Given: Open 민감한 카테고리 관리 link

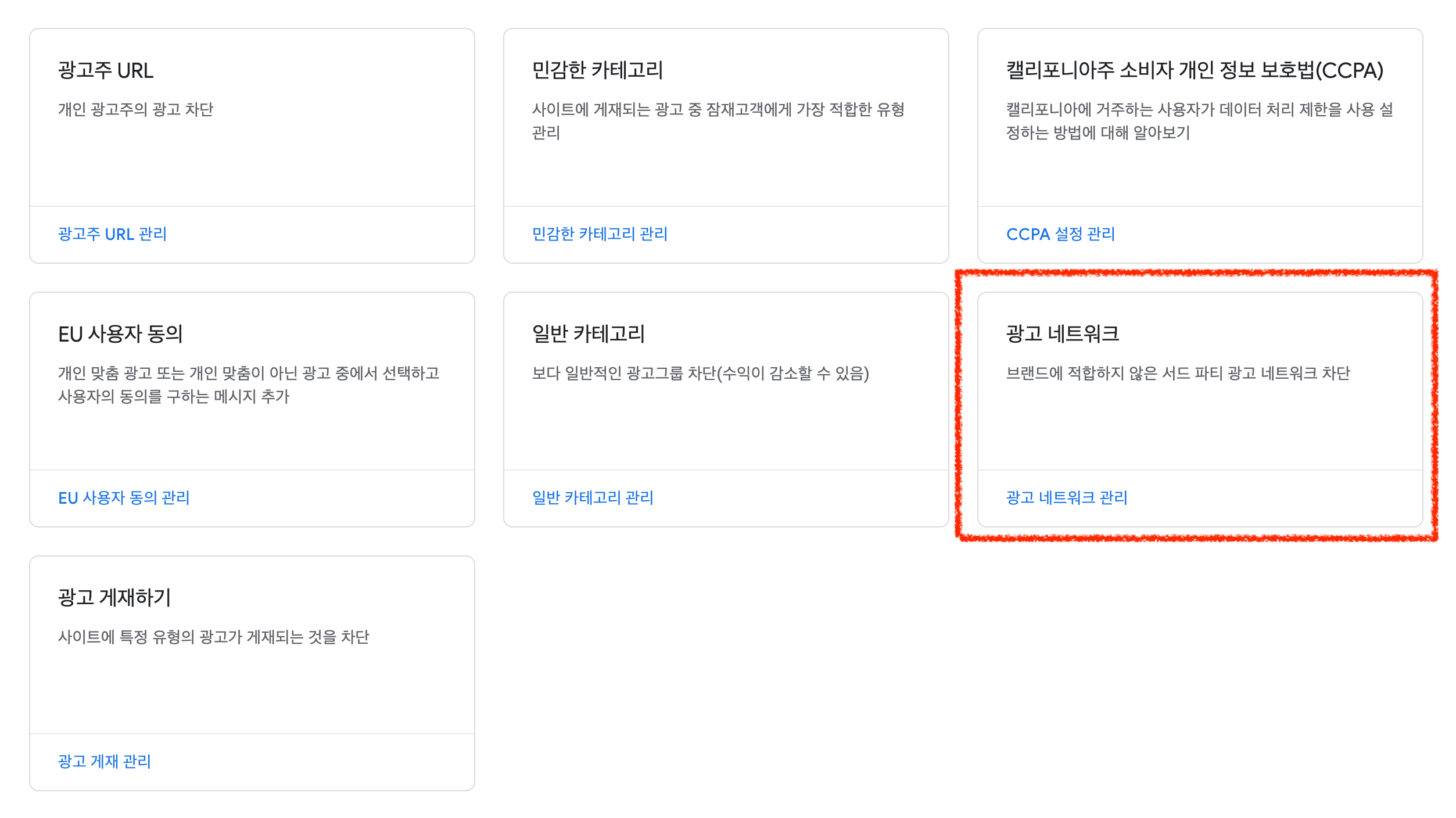Looking at the screenshot, I should [x=601, y=234].
